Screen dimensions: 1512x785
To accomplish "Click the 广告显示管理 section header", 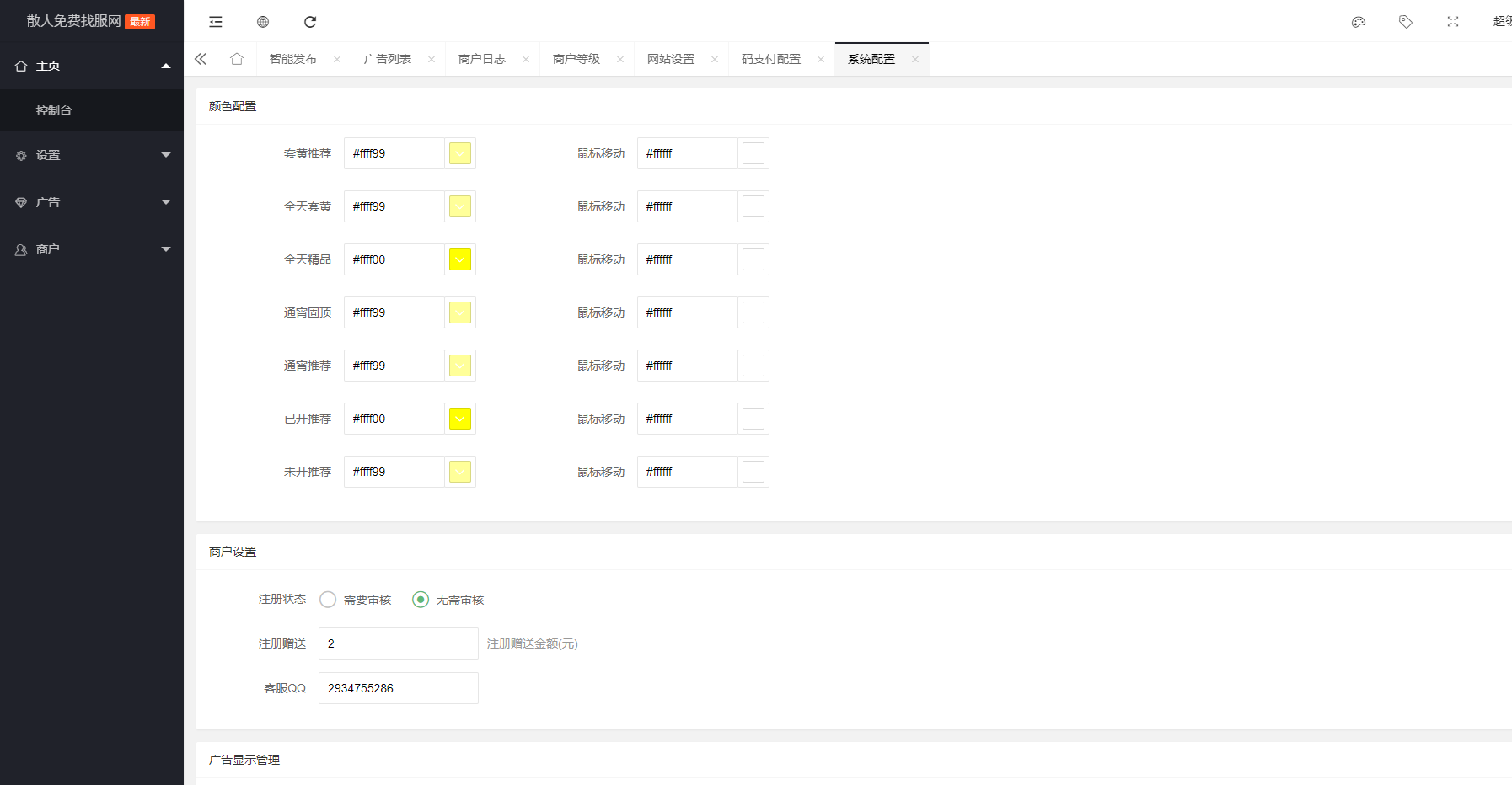I will coord(244,760).
